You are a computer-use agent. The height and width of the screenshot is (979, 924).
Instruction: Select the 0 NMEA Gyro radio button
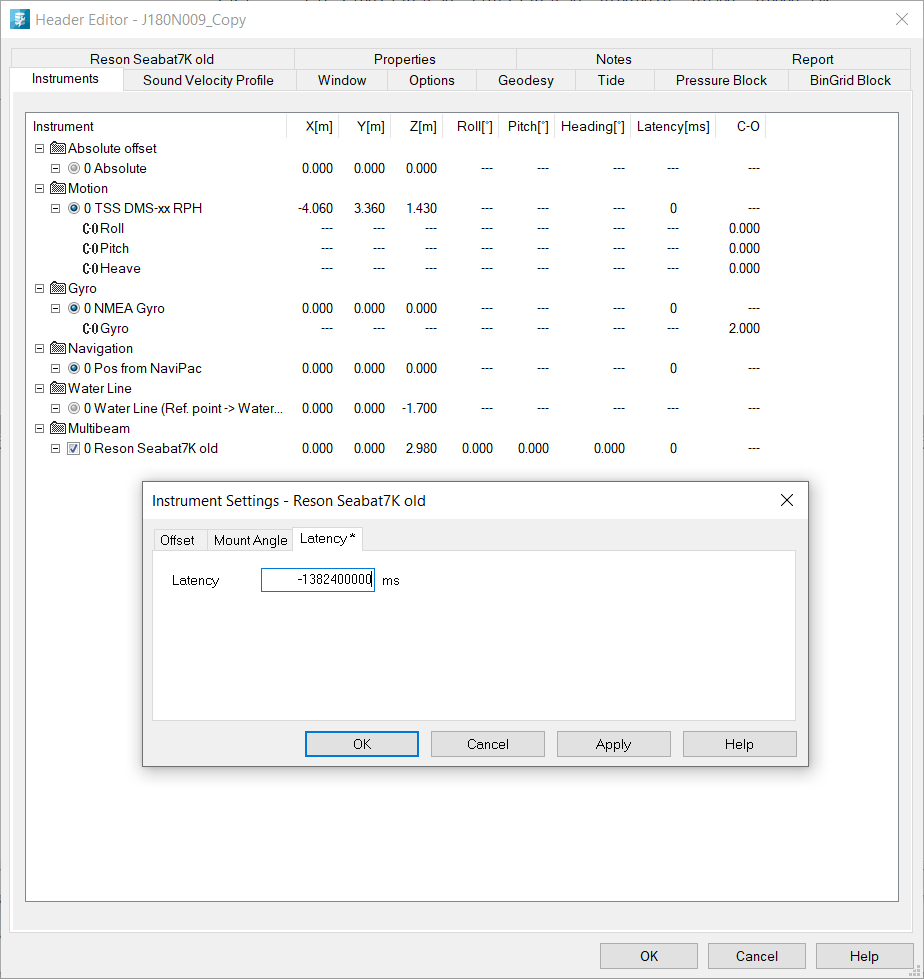pyautogui.click(x=74, y=308)
